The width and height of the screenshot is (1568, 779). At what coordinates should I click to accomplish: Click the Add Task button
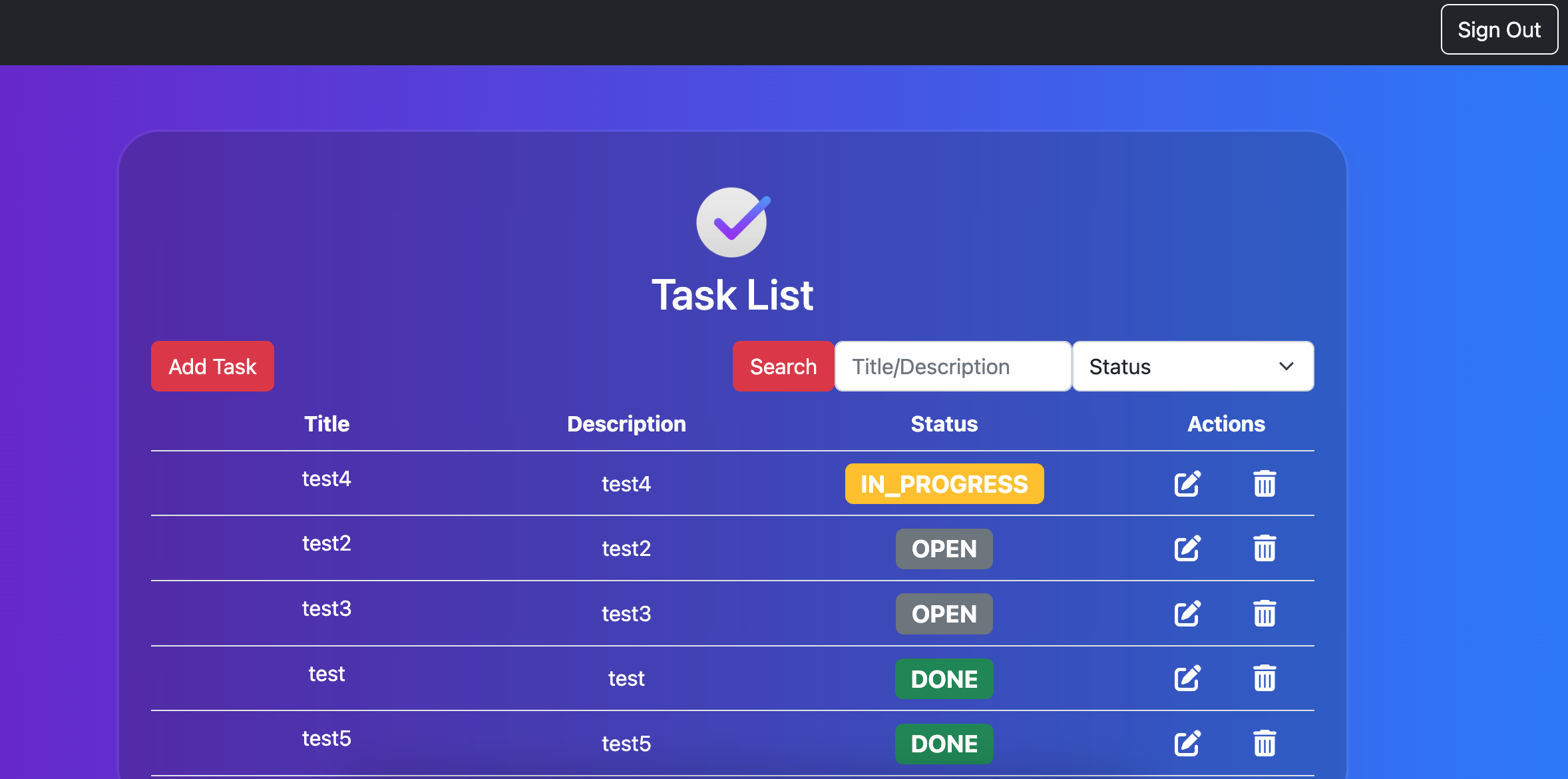[x=212, y=366]
